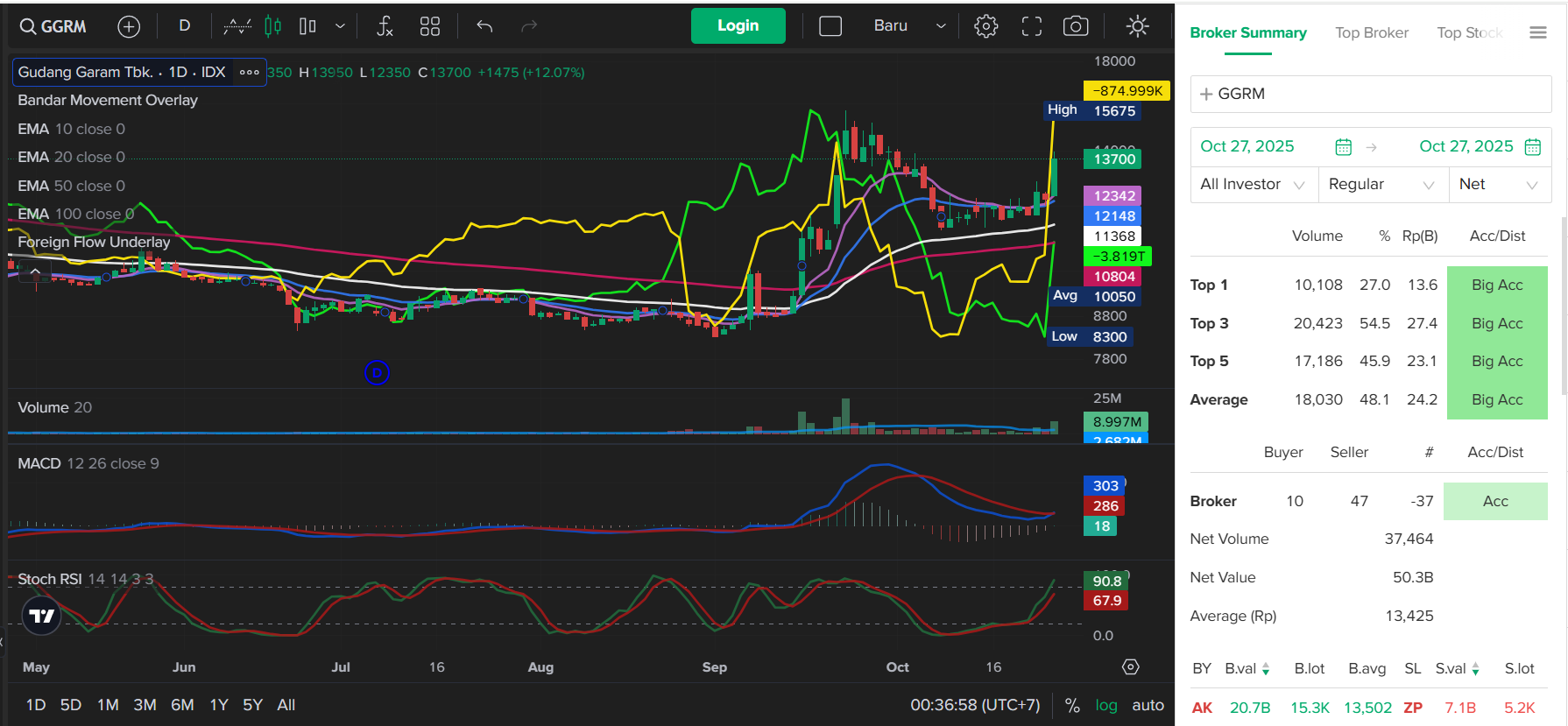1568x726 pixels.
Task: Take a snapshot with camera icon
Action: pos(1075,26)
